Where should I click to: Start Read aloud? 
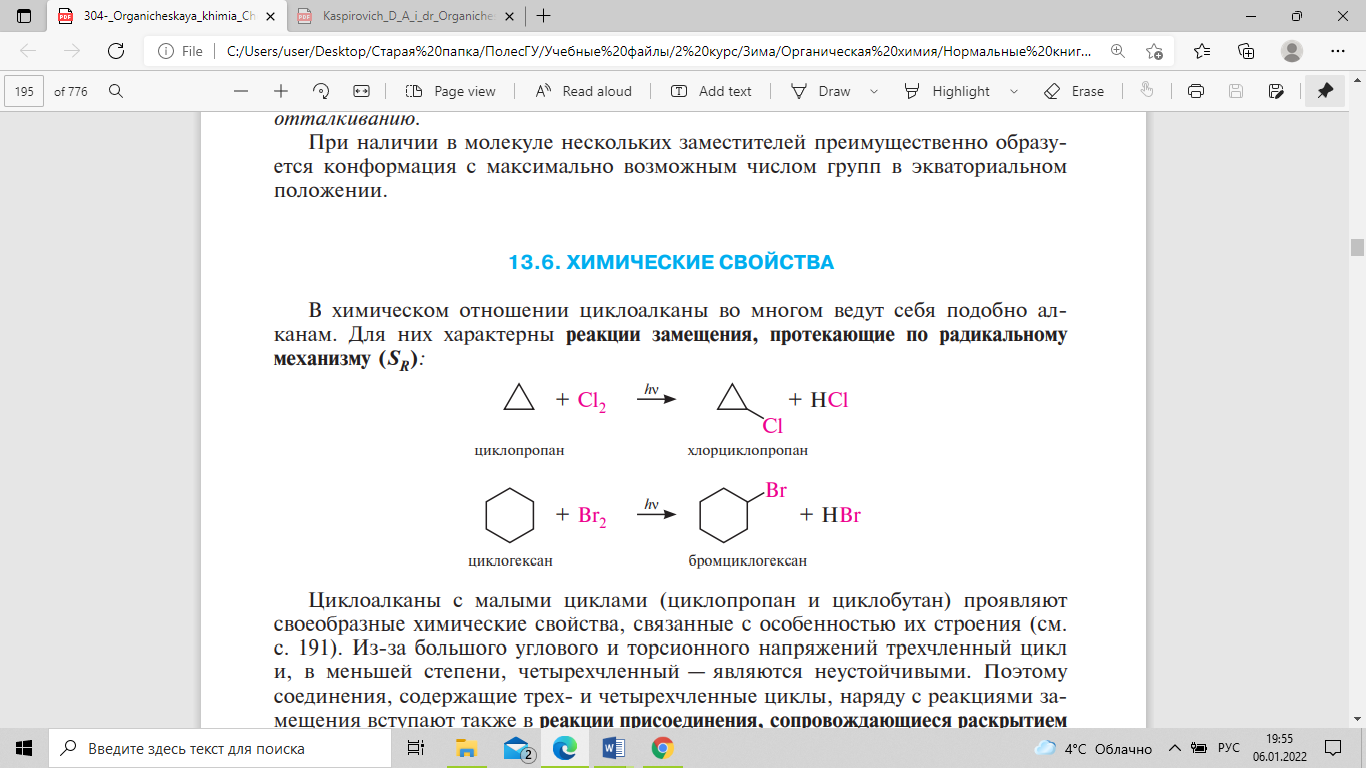(584, 91)
